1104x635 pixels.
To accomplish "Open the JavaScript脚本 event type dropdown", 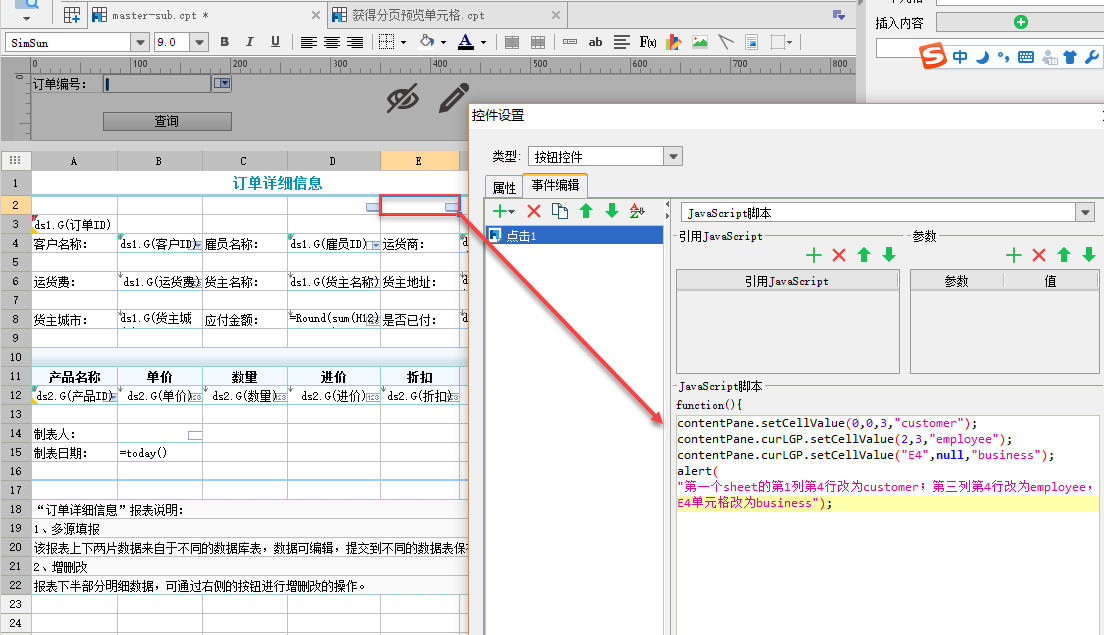I will tap(1085, 213).
